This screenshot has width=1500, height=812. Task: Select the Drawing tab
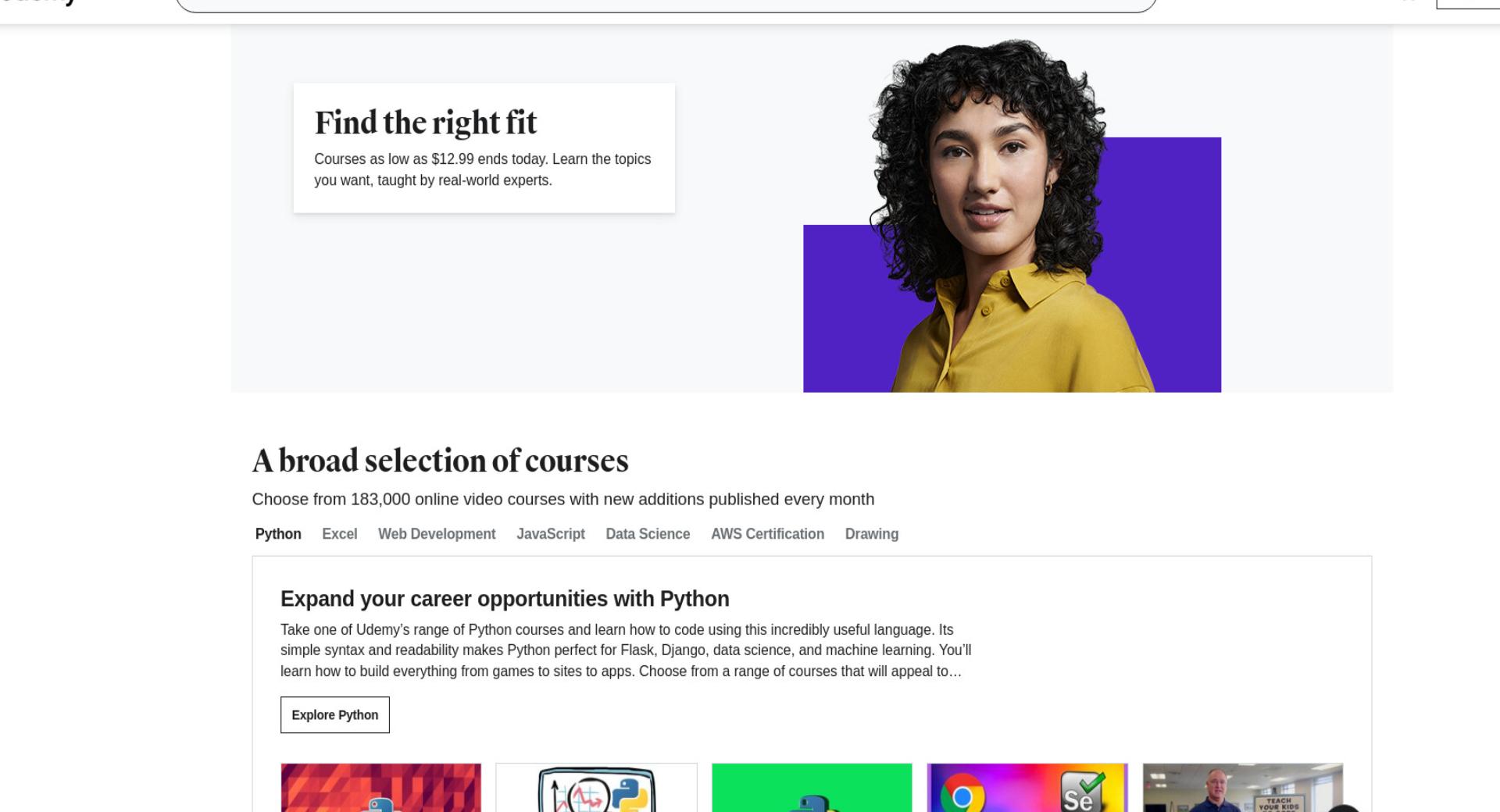point(872,534)
